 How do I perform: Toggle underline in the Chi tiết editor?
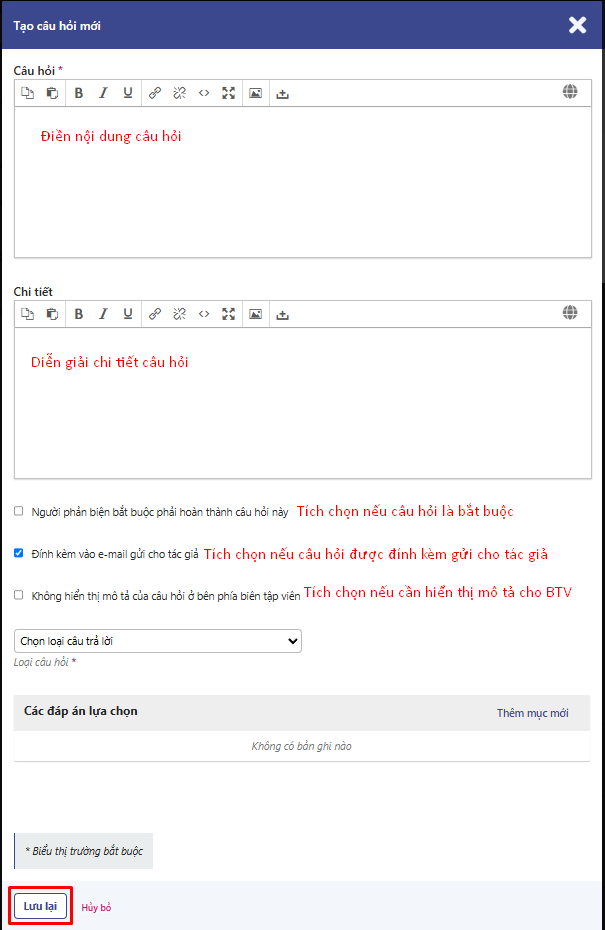128,314
